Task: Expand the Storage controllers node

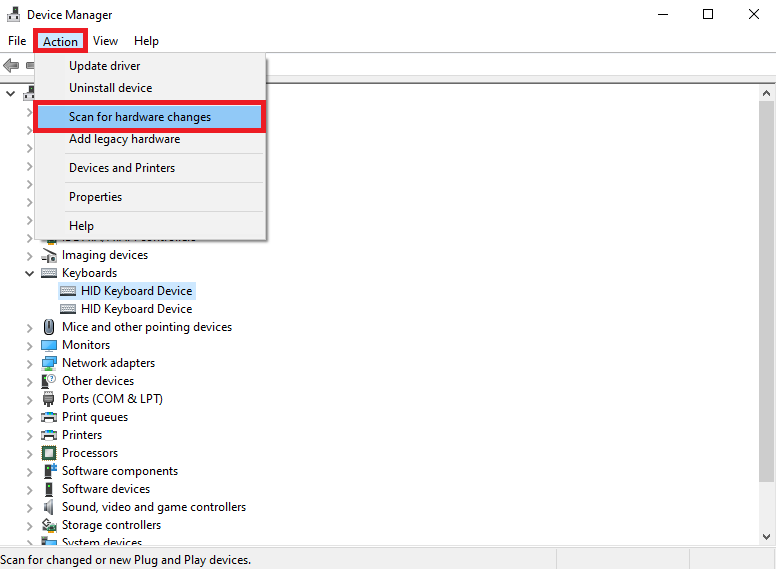Action: point(30,526)
